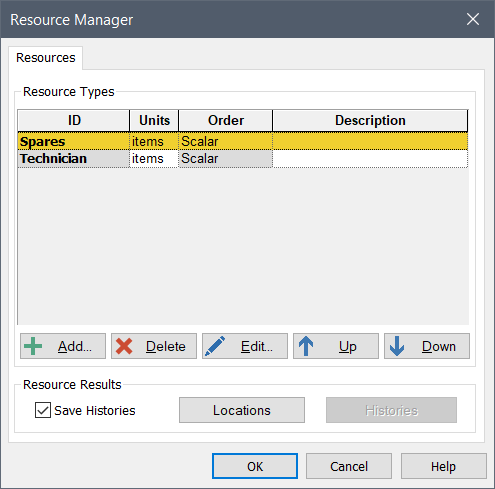This screenshot has height=489, width=495.
Task: Open the Locations dialog
Action: coord(242,410)
